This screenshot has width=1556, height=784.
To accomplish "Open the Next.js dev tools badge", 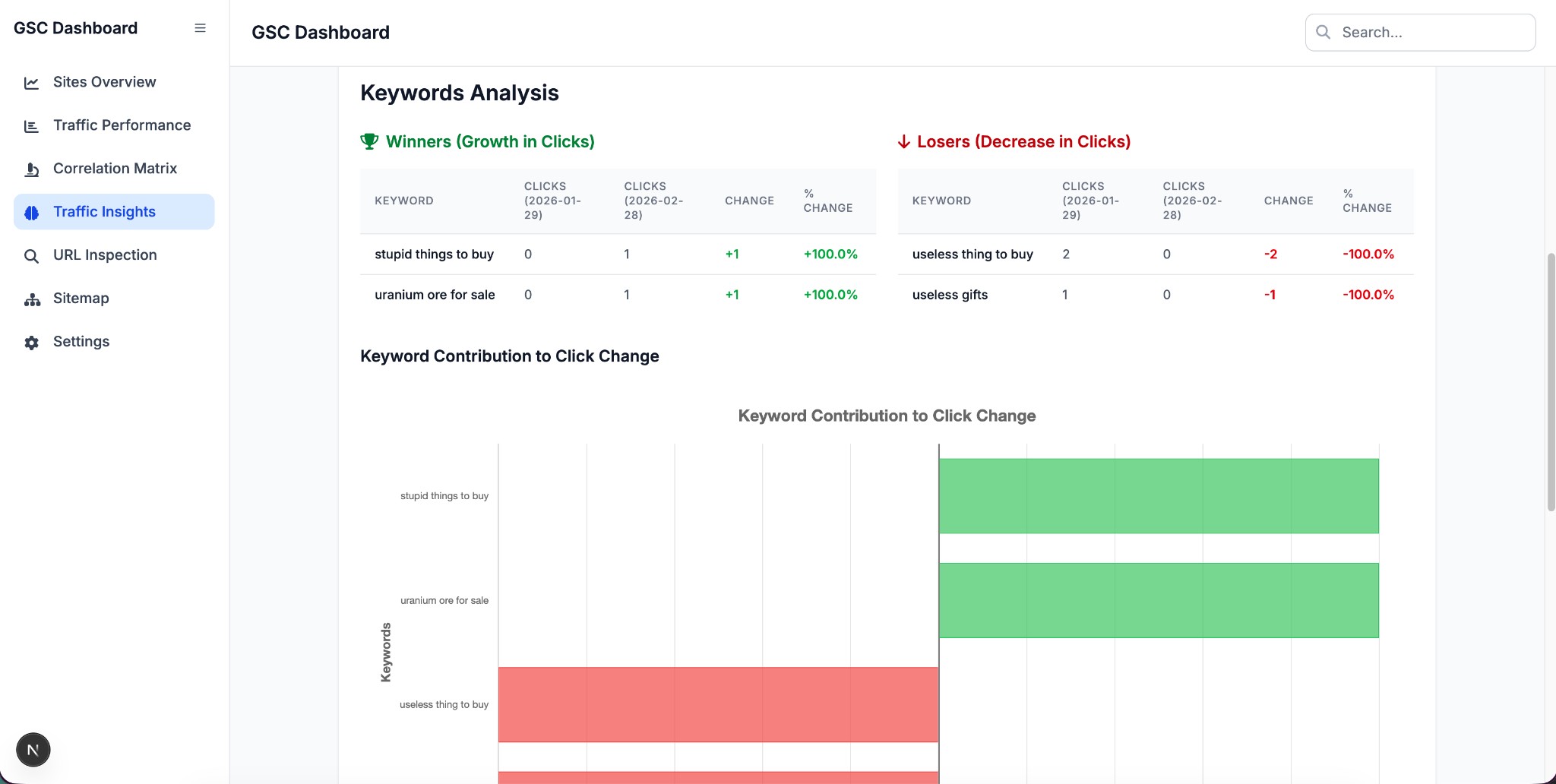I will (33, 750).
